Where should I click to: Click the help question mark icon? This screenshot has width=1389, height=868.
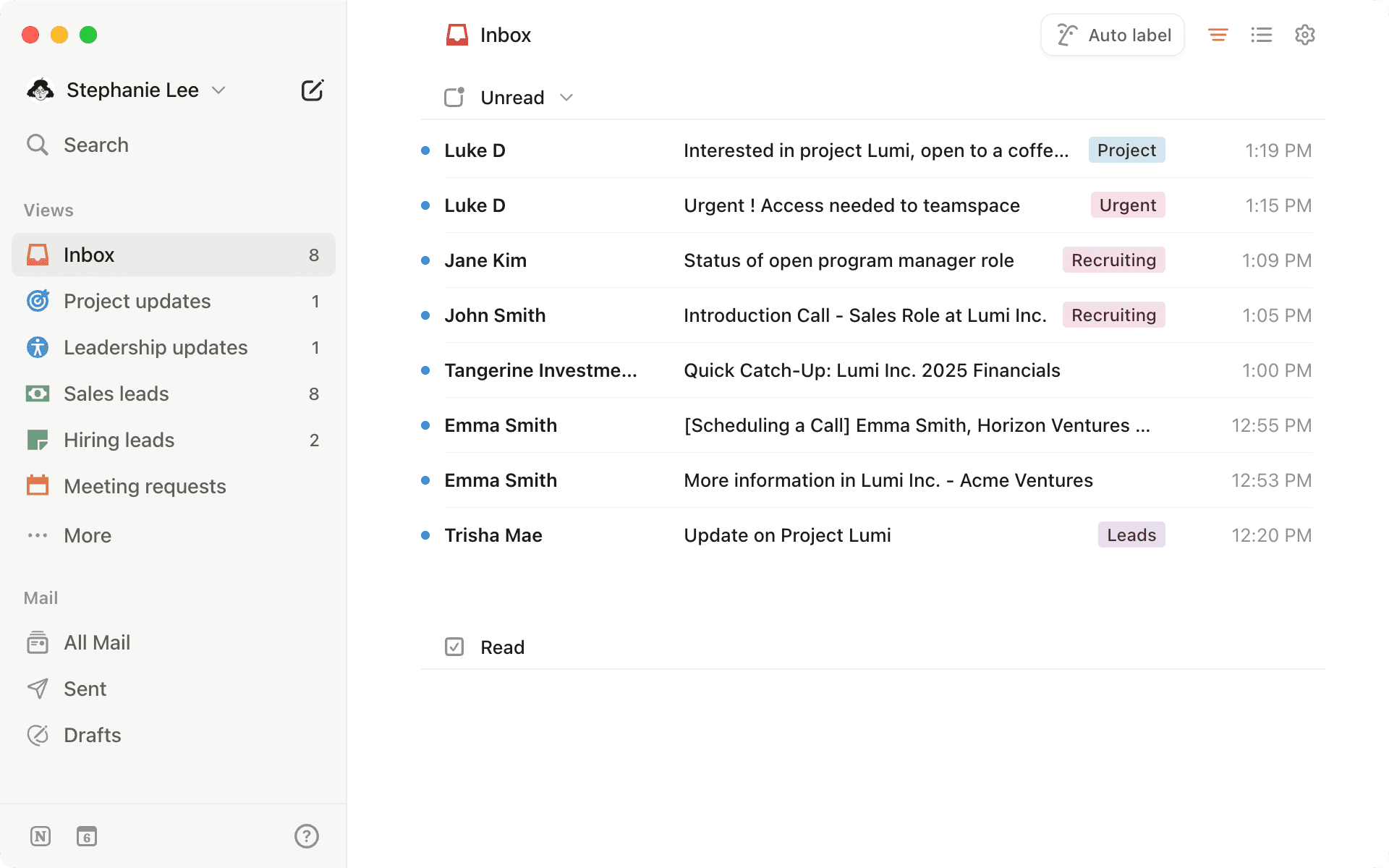pyautogui.click(x=307, y=836)
